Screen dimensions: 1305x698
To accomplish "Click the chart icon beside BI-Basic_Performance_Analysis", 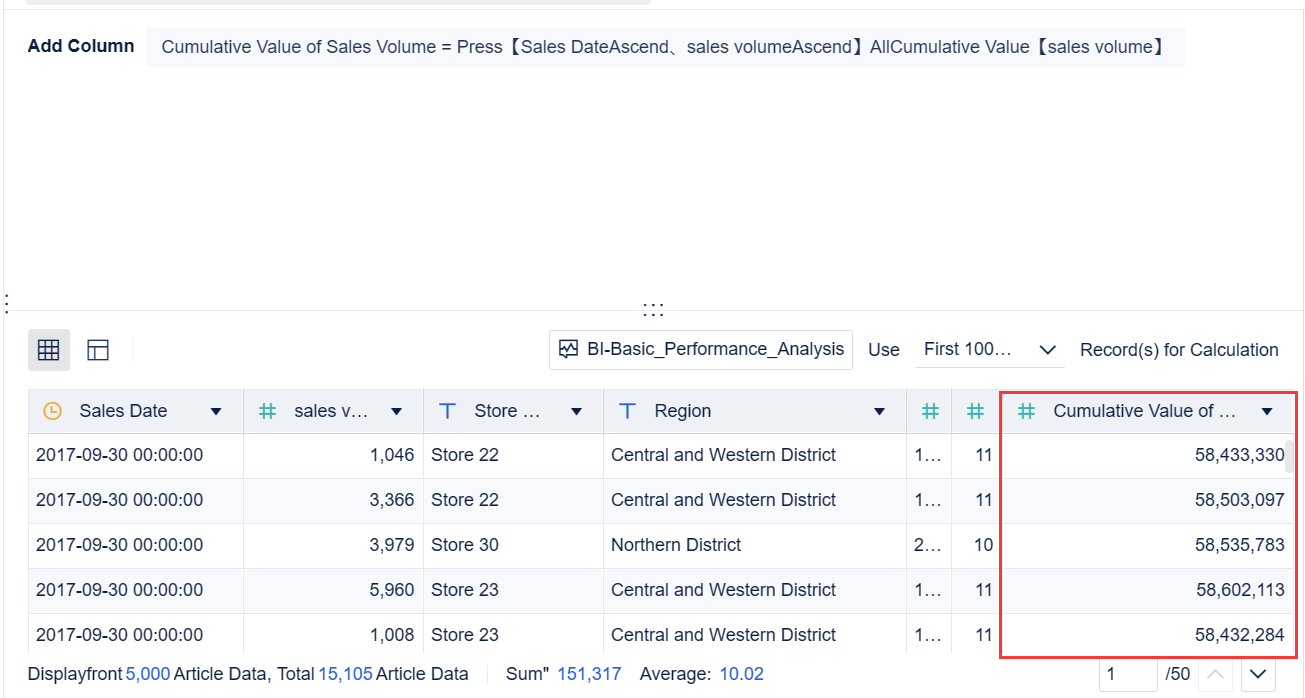I will tap(568, 349).
